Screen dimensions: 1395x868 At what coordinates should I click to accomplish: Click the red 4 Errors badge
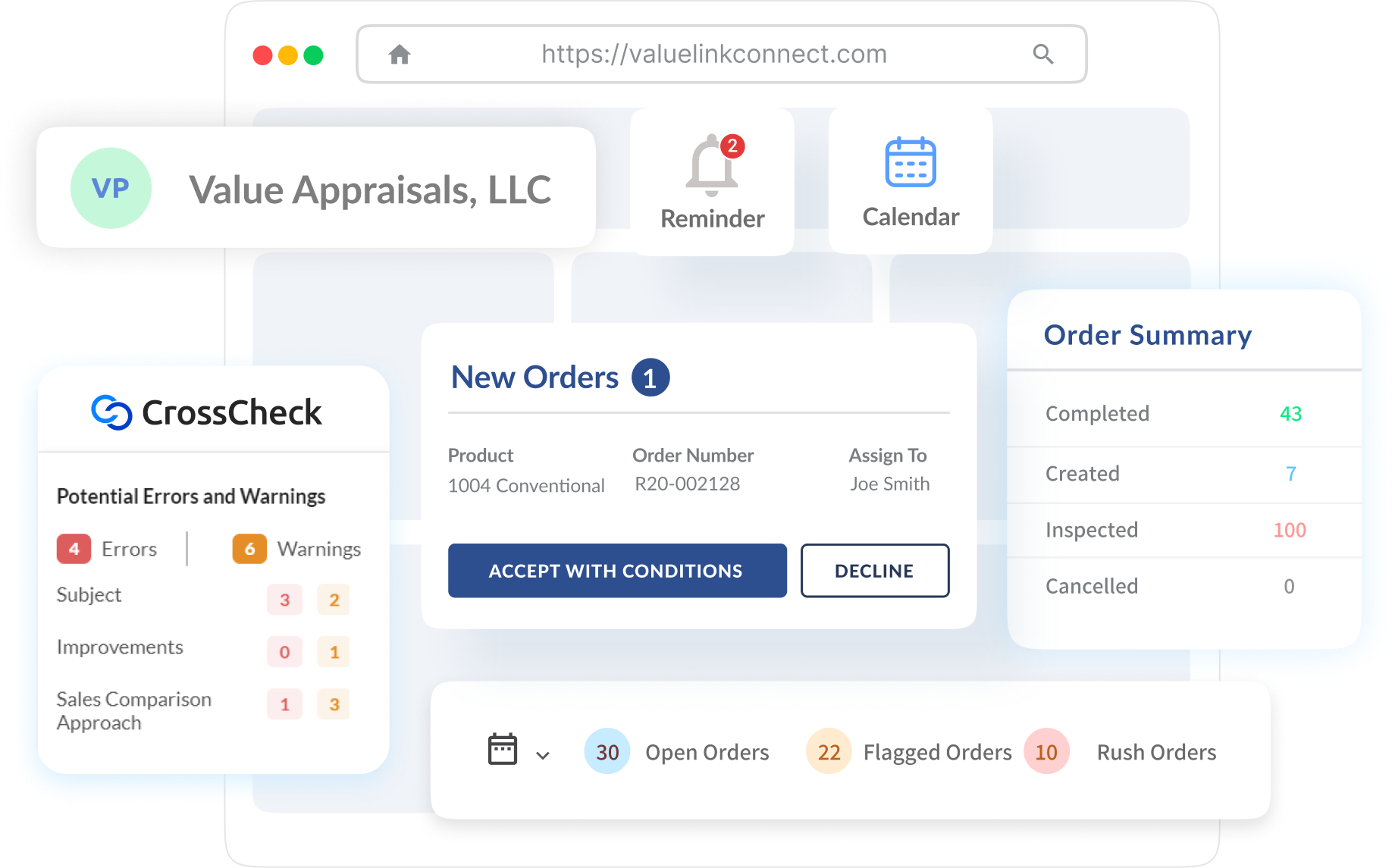click(74, 549)
